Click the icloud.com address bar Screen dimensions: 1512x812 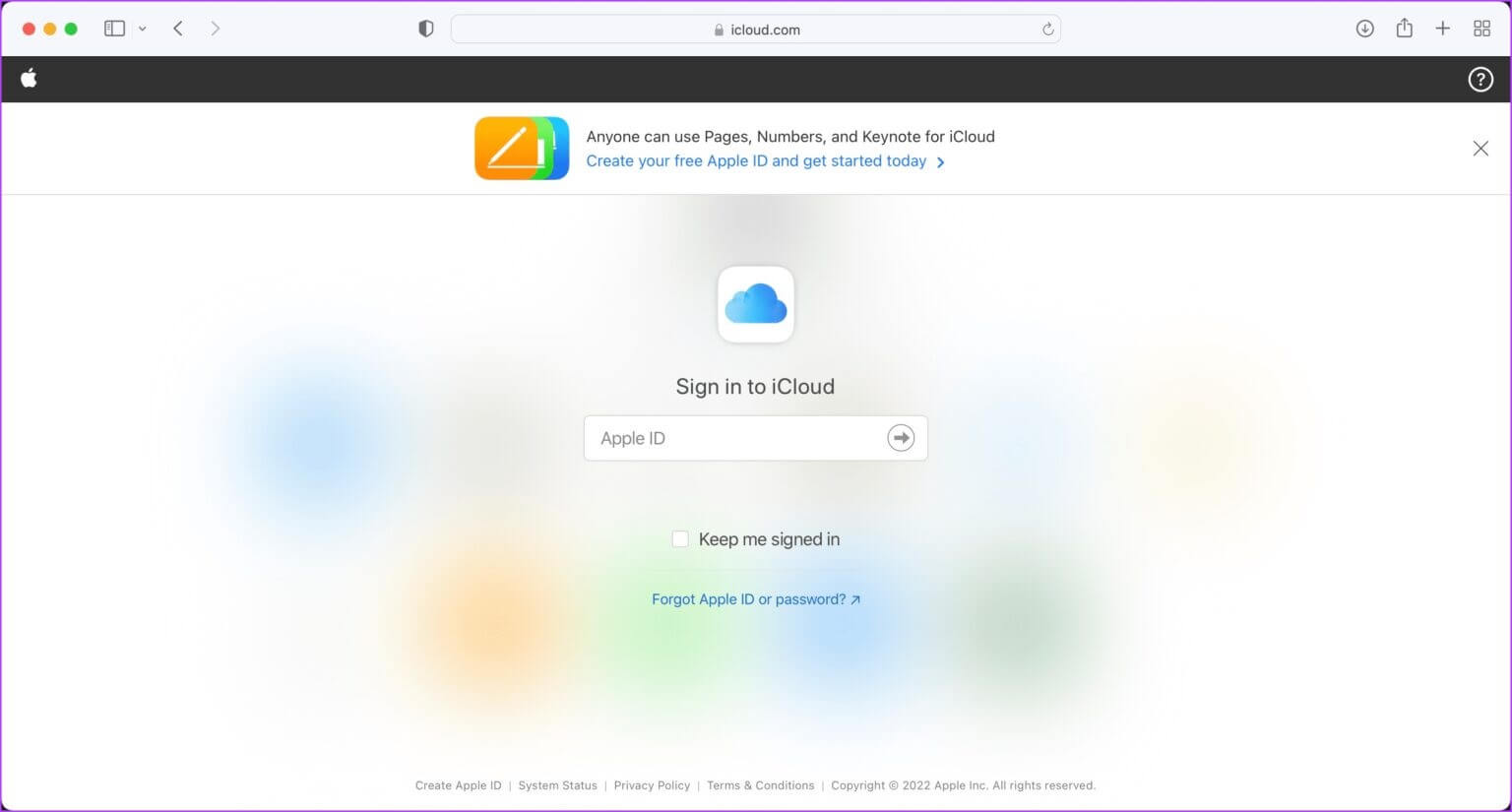click(x=755, y=30)
